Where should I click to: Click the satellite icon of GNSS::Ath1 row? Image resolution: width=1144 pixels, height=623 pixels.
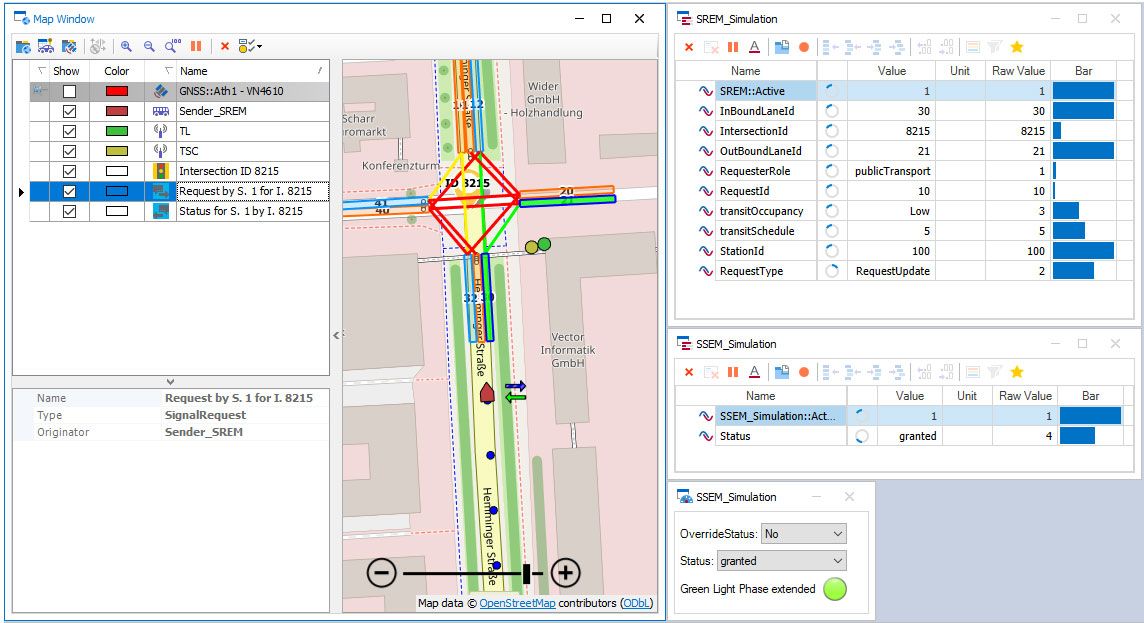[x=161, y=91]
